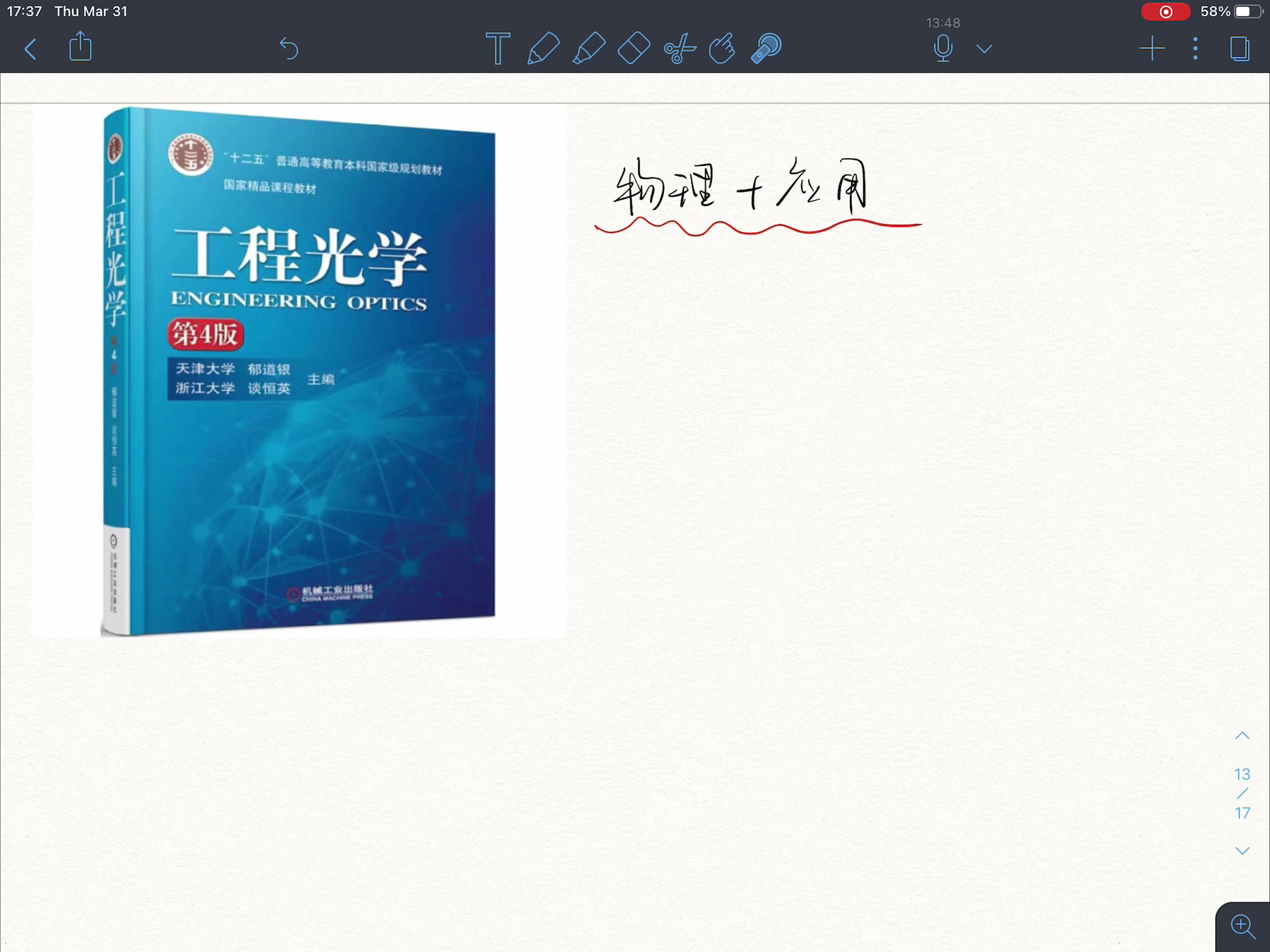The height and width of the screenshot is (952, 1270).
Task: Tap the screen recording indicator
Action: coord(1165,11)
